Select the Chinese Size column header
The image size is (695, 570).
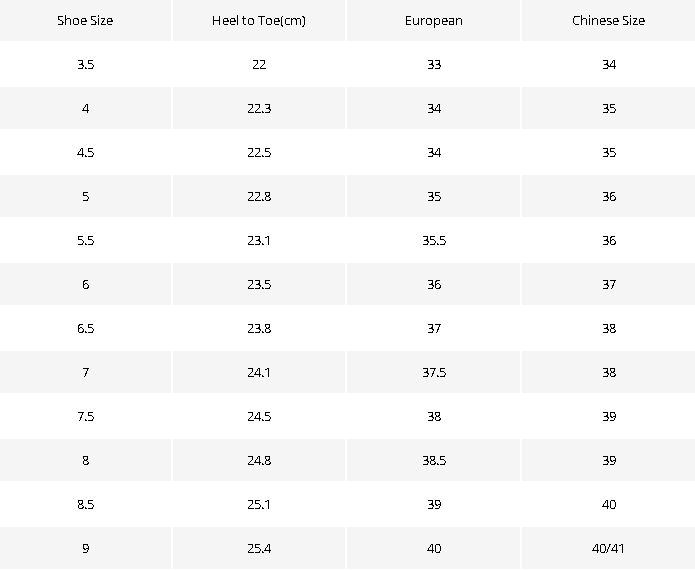(x=609, y=20)
